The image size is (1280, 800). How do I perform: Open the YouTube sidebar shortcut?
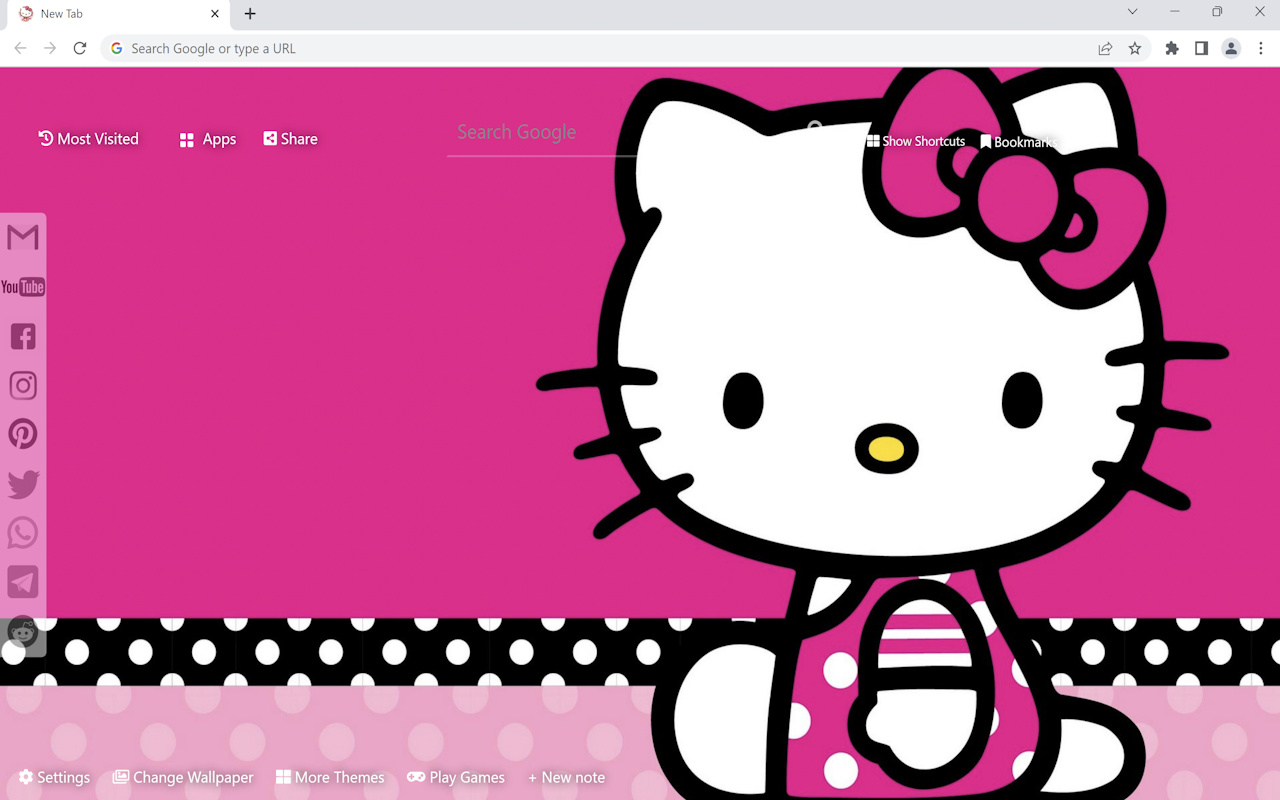pyautogui.click(x=23, y=287)
